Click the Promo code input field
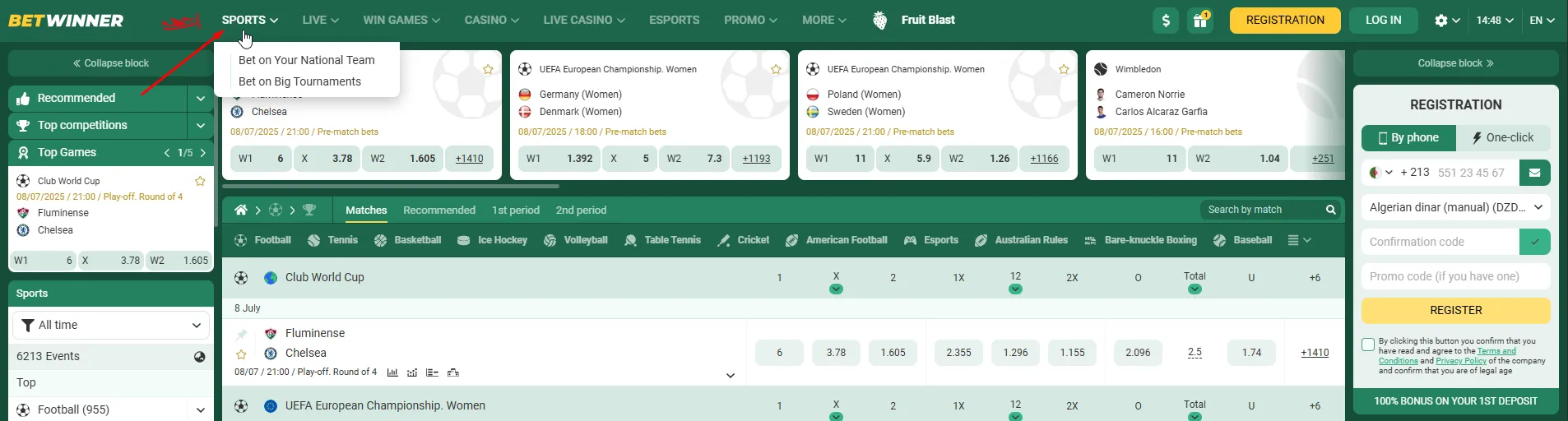This screenshot has width=1568, height=421. pyautogui.click(x=1456, y=276)
